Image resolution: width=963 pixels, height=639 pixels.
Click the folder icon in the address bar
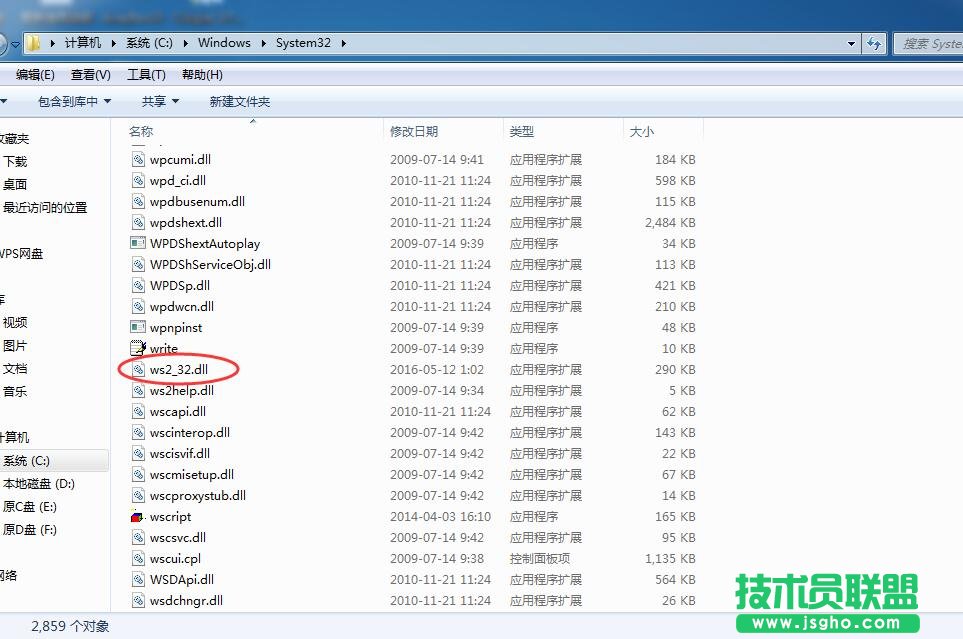(33, 43)
